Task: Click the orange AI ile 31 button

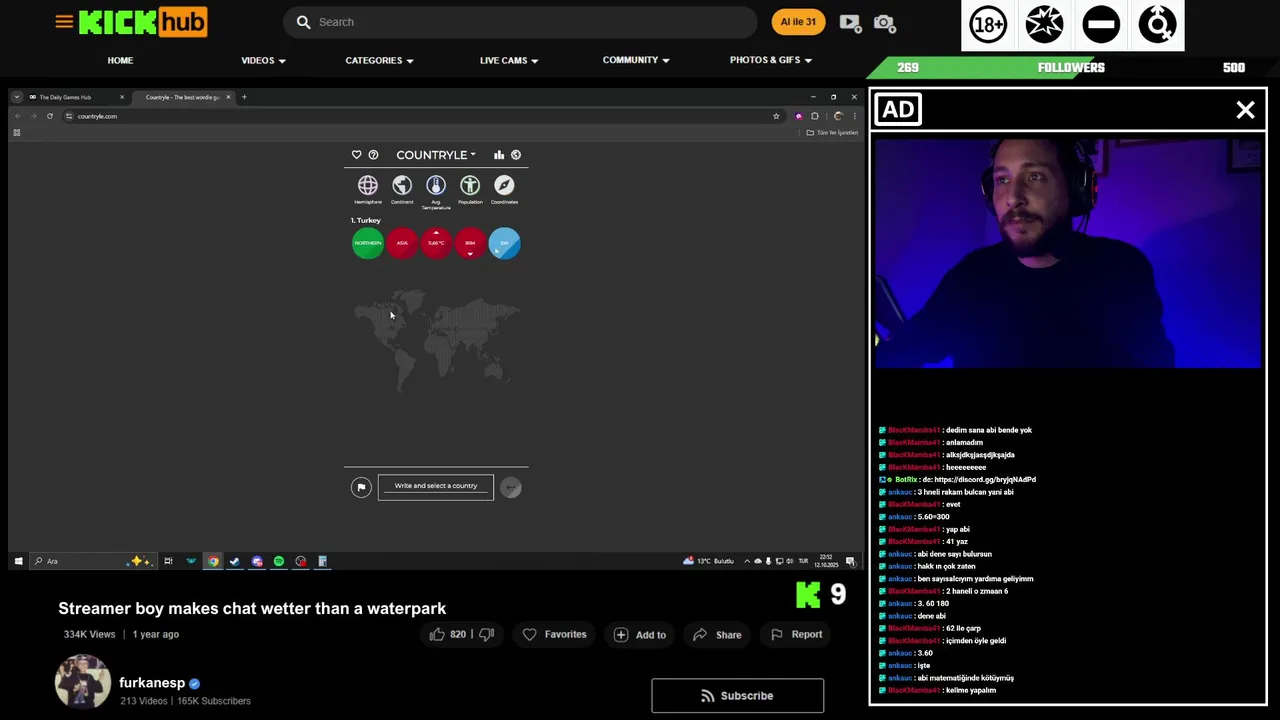Action: pyautogui.click(x=798, y=22)
